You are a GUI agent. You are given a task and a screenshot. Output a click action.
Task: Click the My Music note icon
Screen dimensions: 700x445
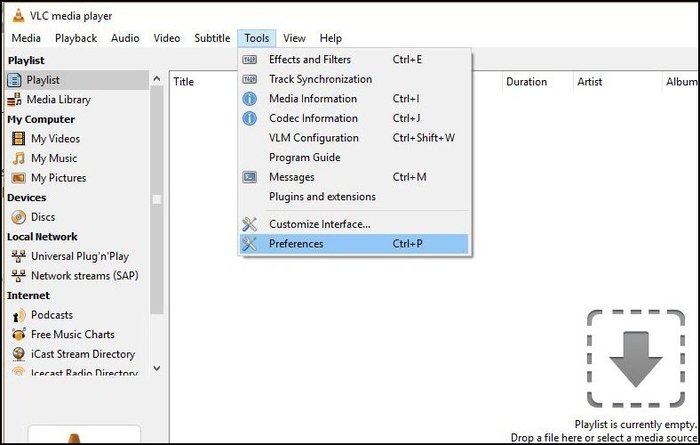click(18, 158)
